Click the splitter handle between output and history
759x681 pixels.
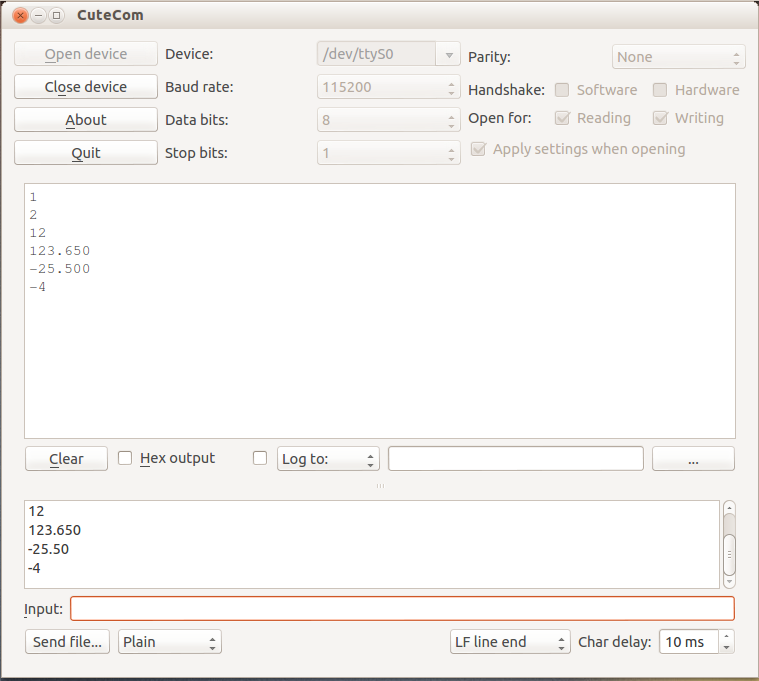pos(380,485)
